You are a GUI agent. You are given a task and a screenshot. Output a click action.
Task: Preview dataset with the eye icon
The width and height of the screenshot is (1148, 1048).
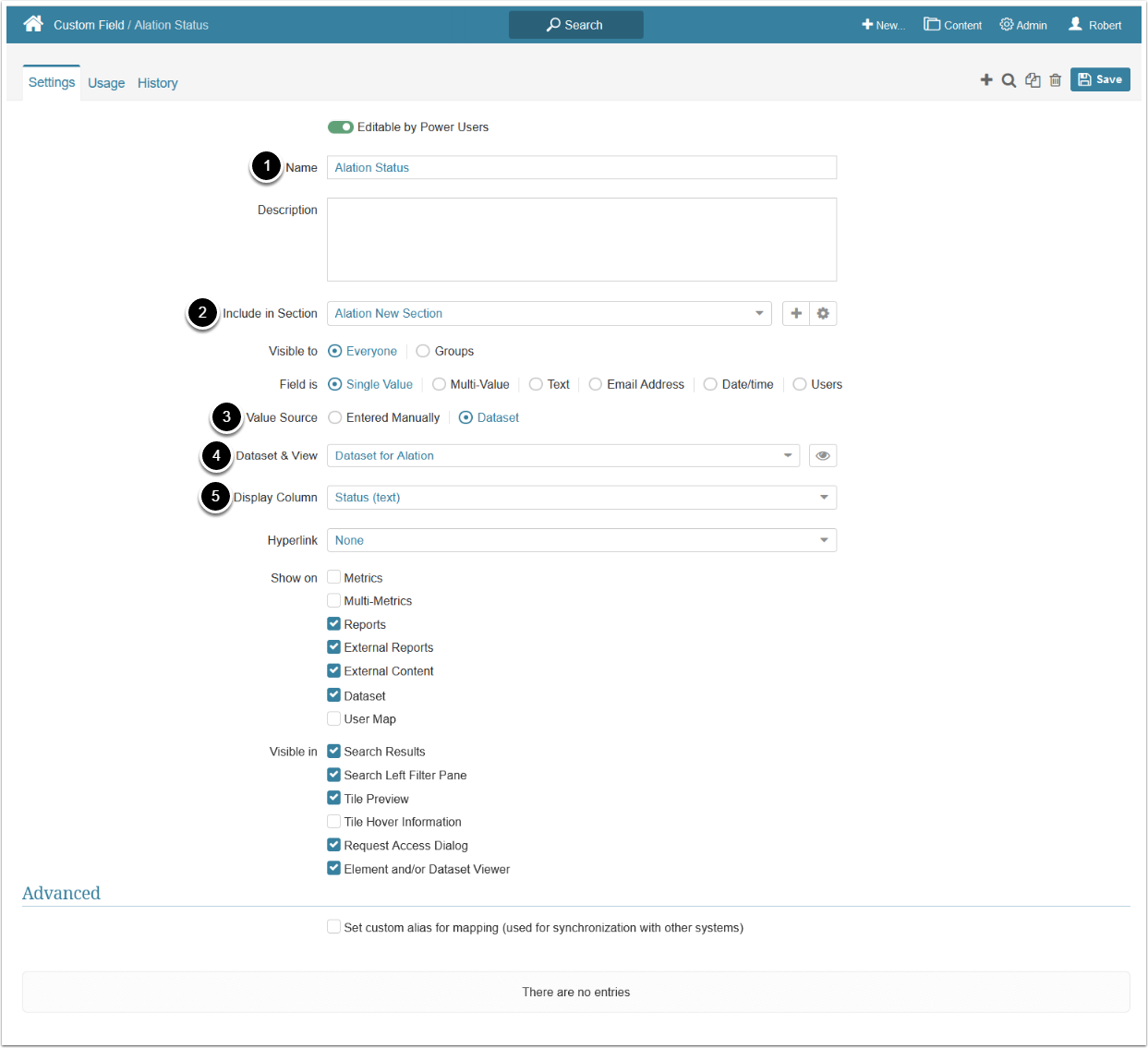pyautogui.click(x=823, y=456)
